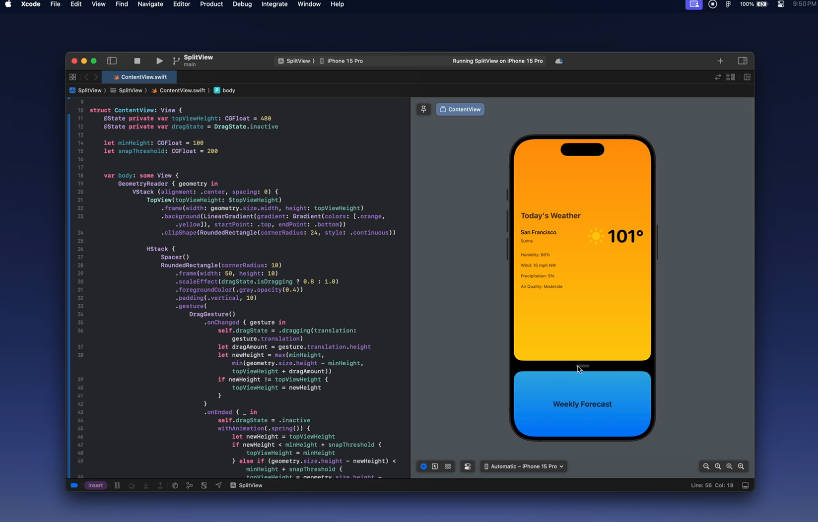The width and height of the screenshot is (818, 522).
Task: Go back with the editor back arrow
Action: [86, 77]
